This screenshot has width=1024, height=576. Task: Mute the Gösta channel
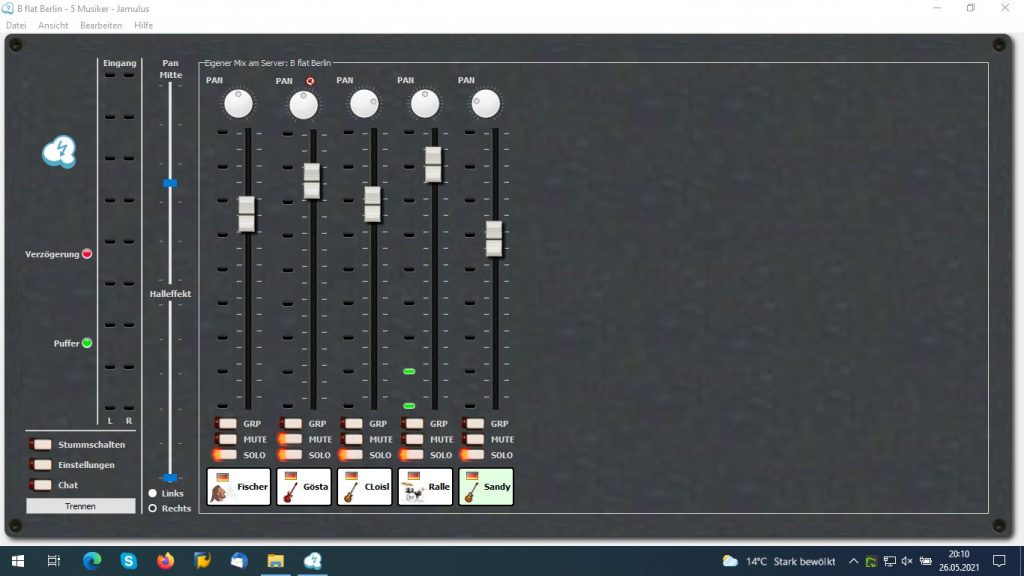291,439
